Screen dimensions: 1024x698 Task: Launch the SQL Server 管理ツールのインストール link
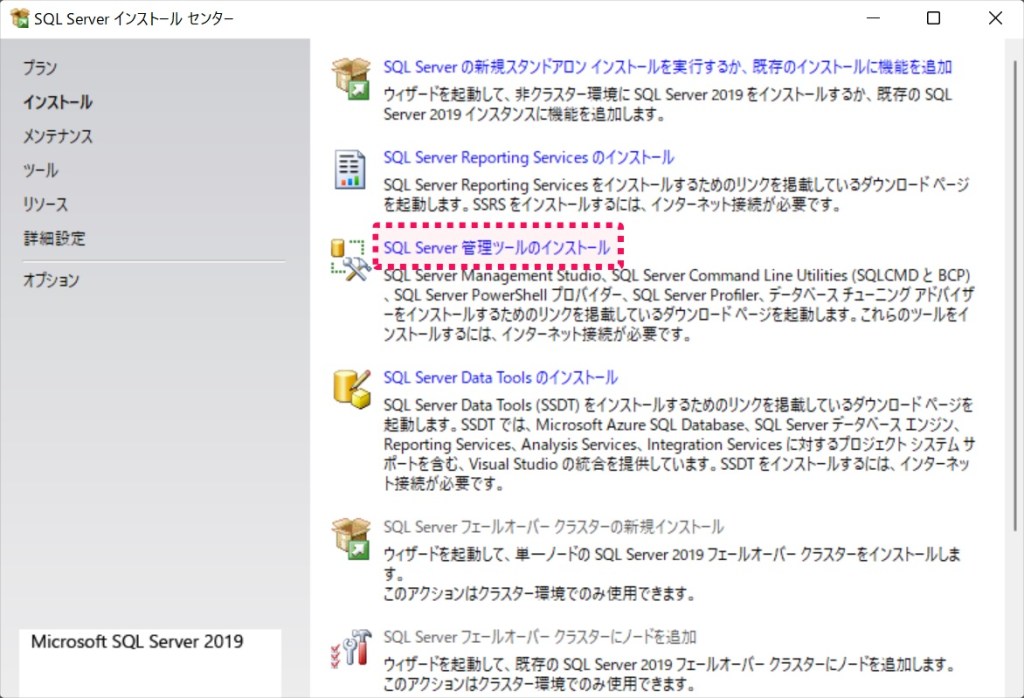tap(496, 247)
